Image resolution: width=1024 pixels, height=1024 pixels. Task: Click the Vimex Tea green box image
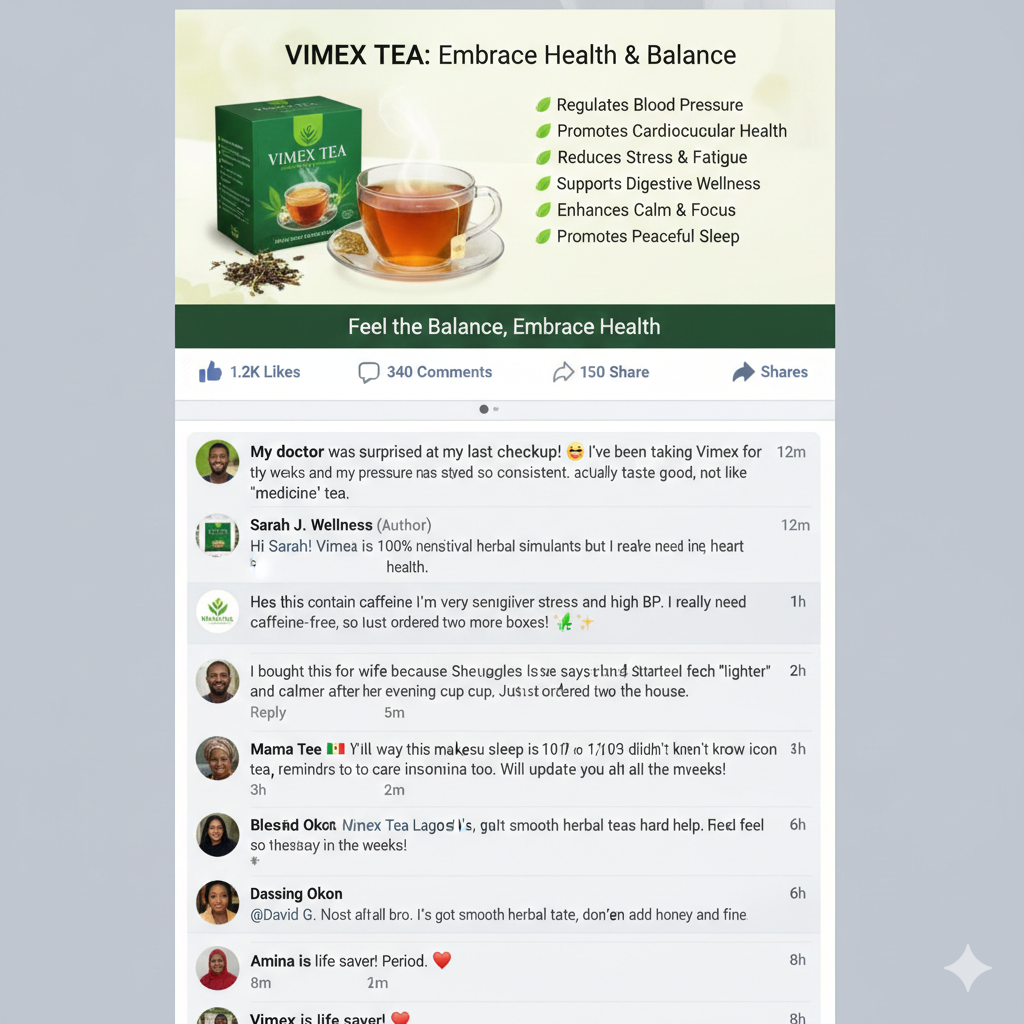point(289,174)
